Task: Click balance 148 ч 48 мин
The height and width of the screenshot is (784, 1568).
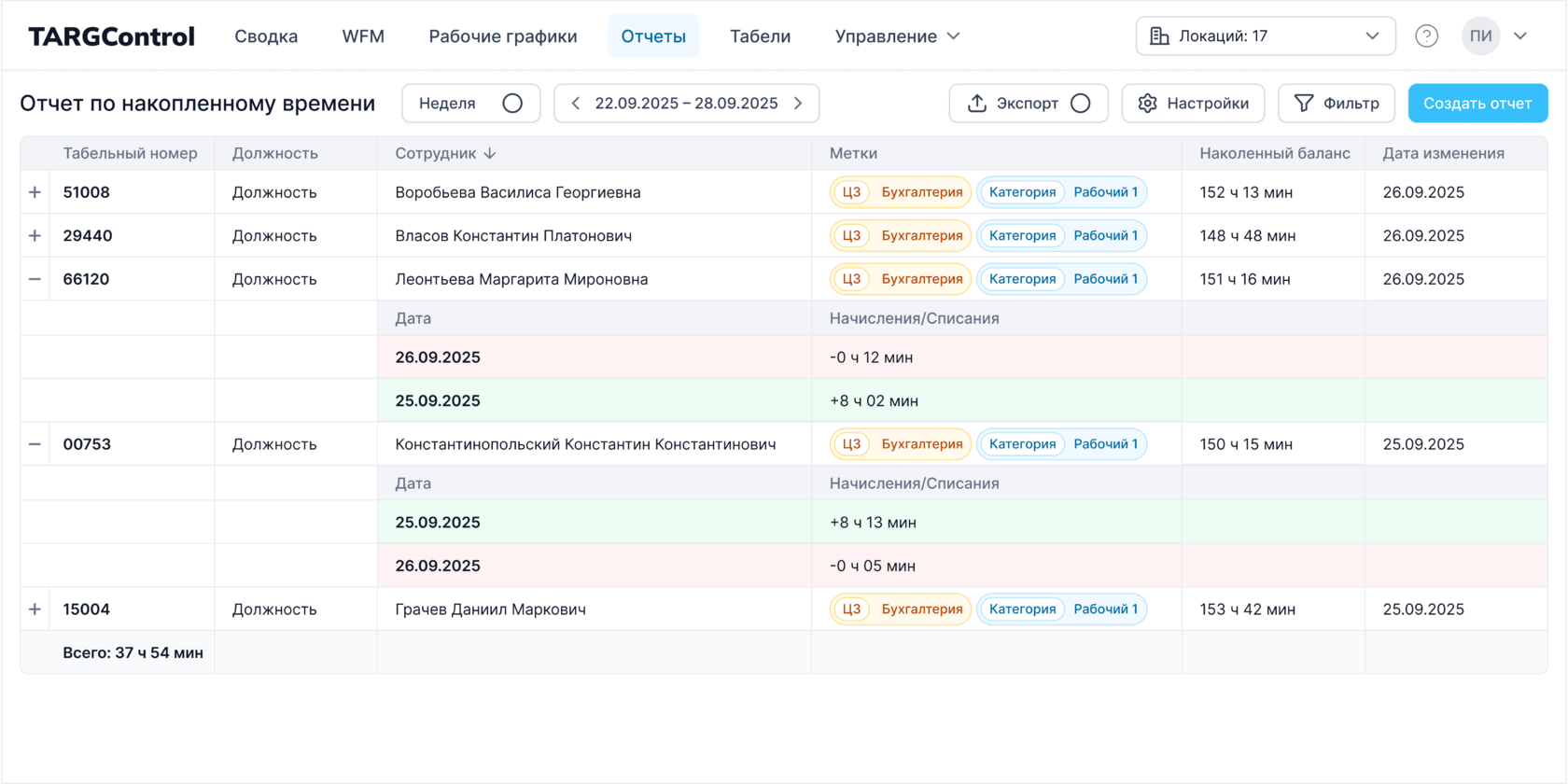Action: coord(1248,236)
